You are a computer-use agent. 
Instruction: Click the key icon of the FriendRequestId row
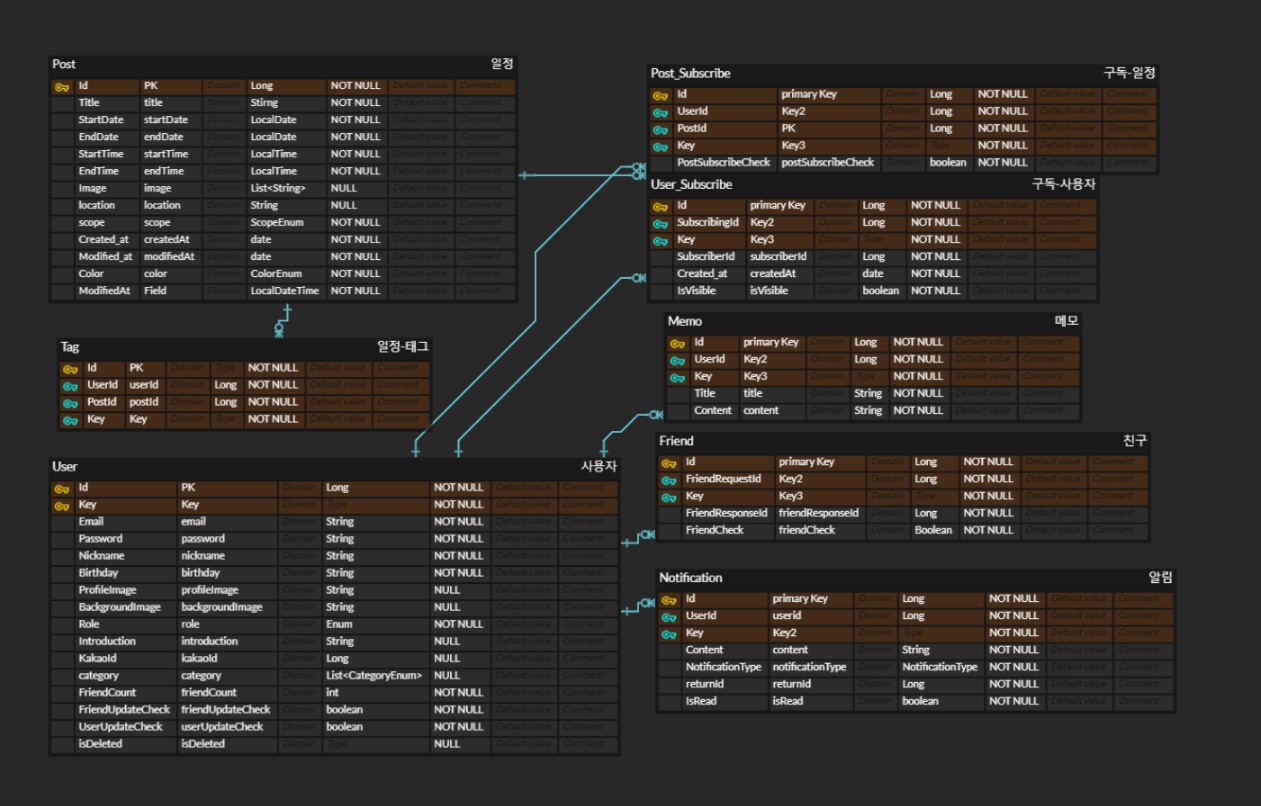click(x=669, y=480)
